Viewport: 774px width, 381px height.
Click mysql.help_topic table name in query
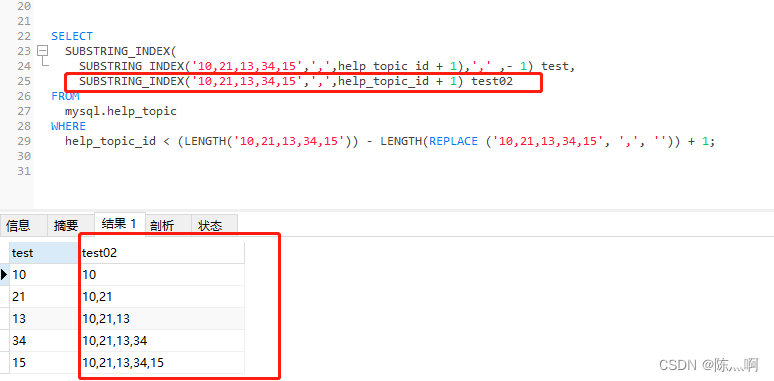(121, 112)
